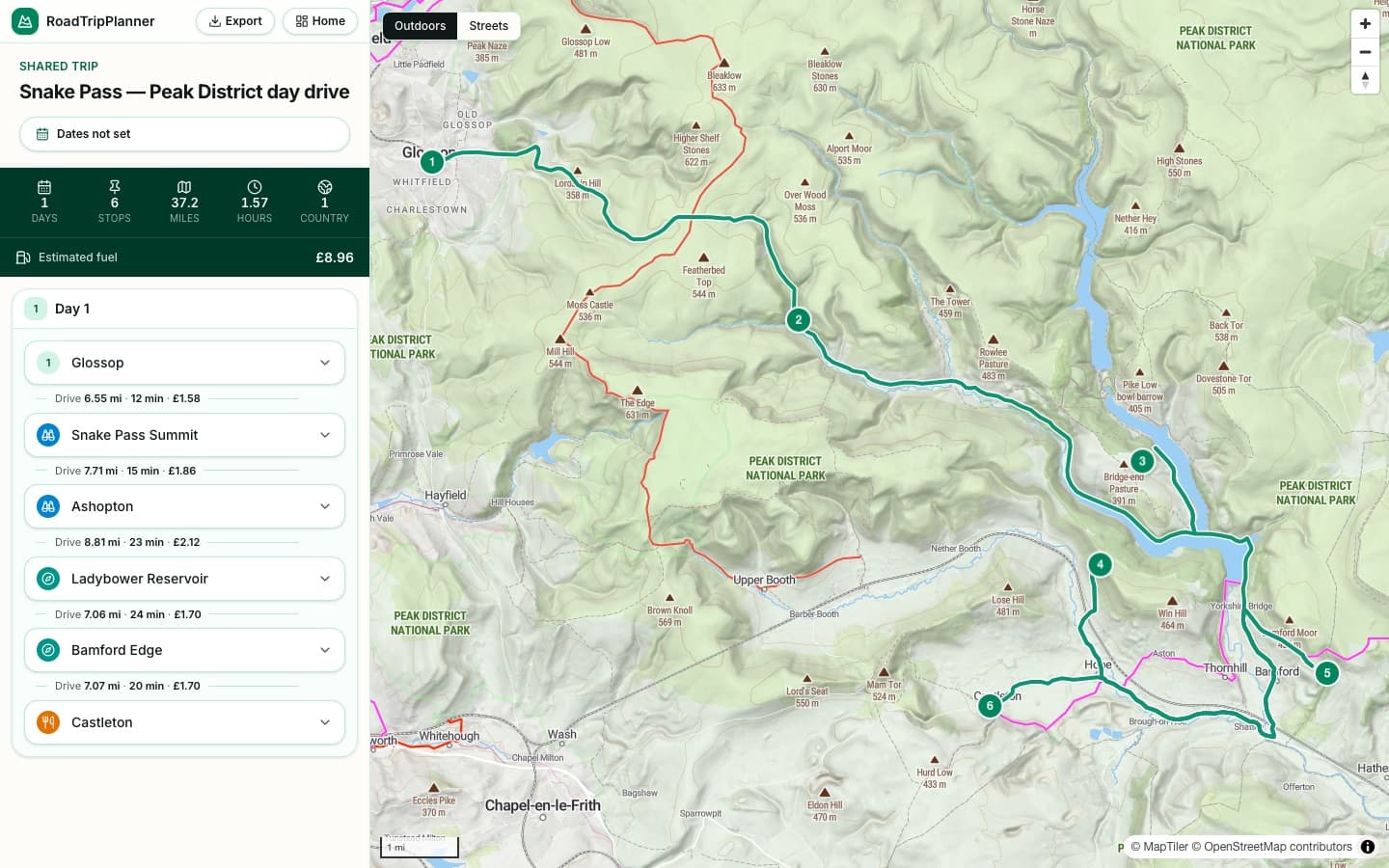The height and width of the screenshot is (868, 1389).
Task: Click map marker 5 near Bamford
Action: click(1327, 673)
